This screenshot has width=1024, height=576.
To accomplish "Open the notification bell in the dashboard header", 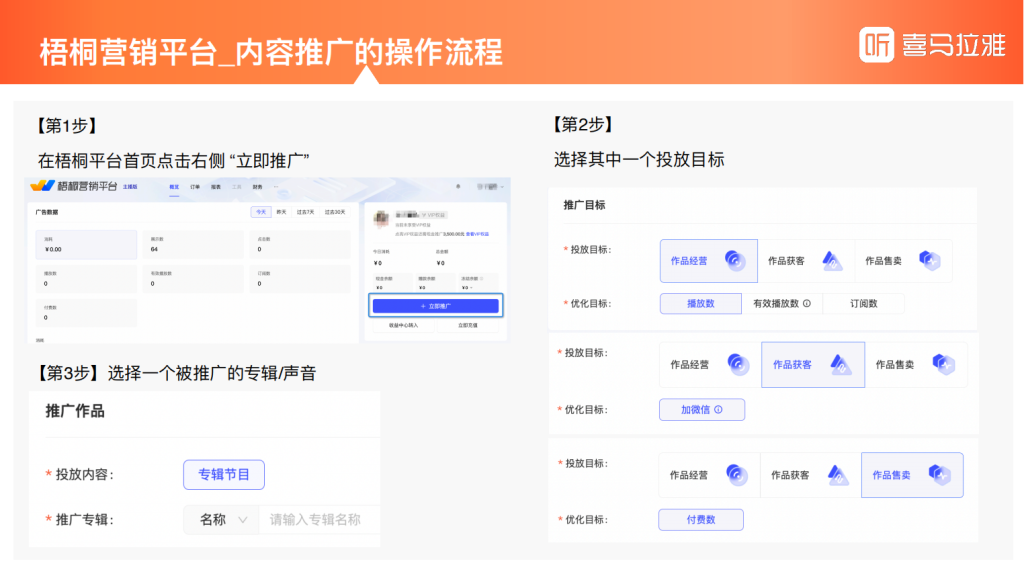I will [x=458, y=186].
